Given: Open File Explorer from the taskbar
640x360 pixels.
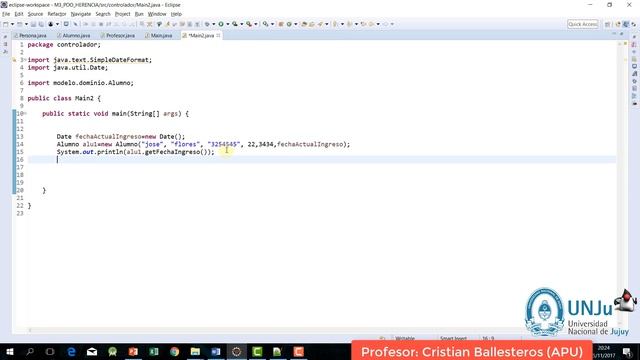Looking at the screenshot, I should (195, 351).
